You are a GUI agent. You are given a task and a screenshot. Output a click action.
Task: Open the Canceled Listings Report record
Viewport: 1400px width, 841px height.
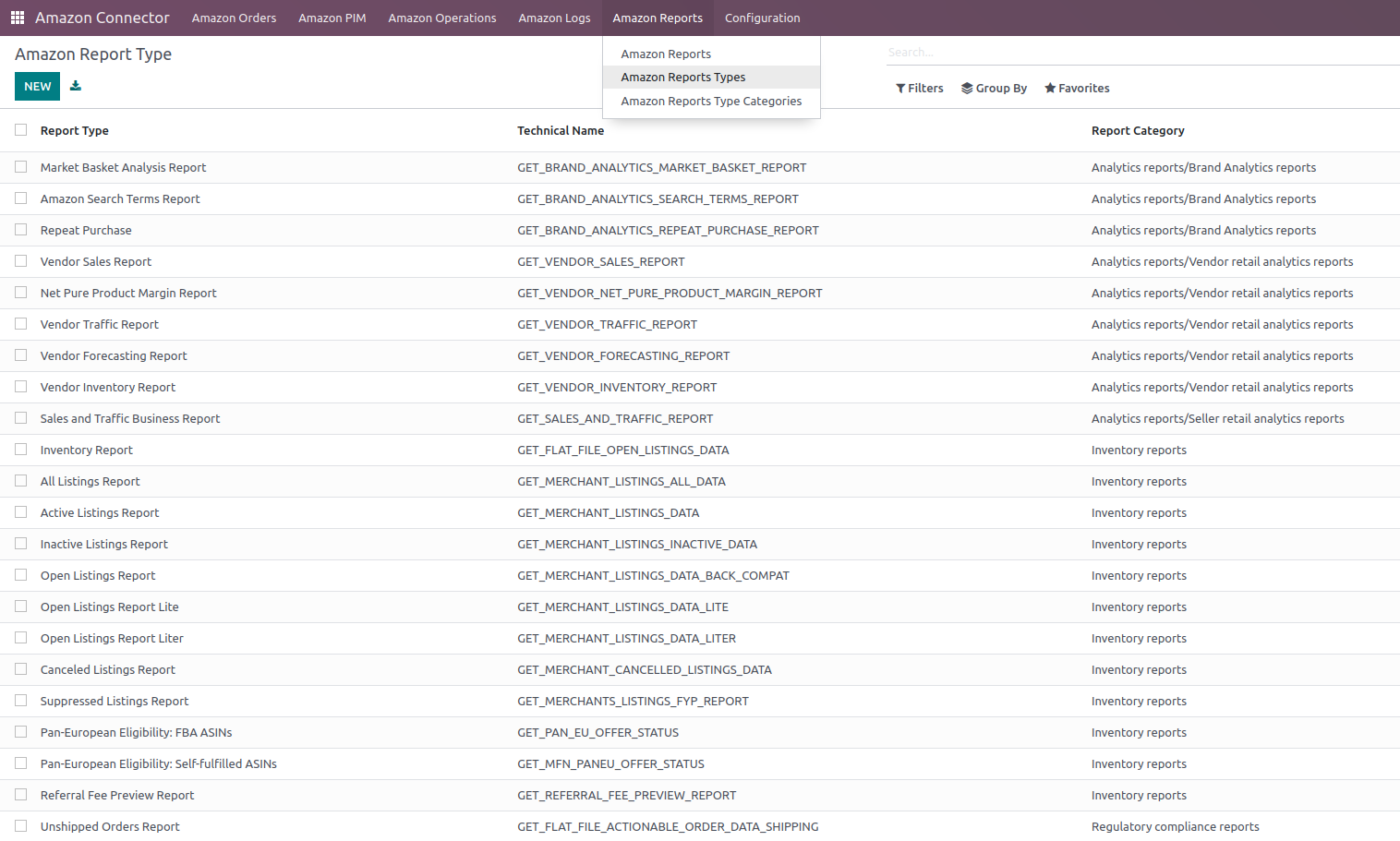[x=108, y=670]
